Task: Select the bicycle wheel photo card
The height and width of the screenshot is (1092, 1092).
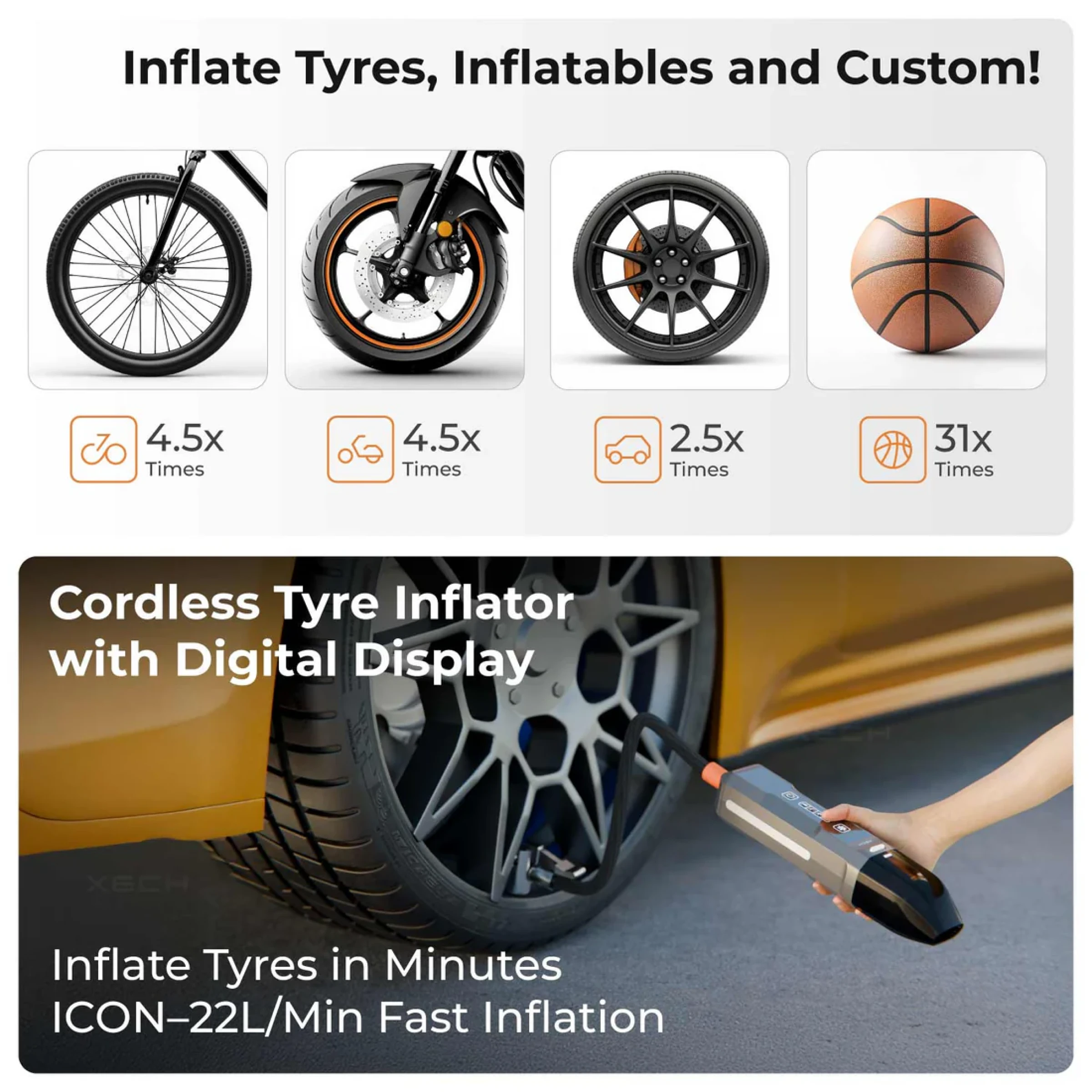Action: click(147, 270)
